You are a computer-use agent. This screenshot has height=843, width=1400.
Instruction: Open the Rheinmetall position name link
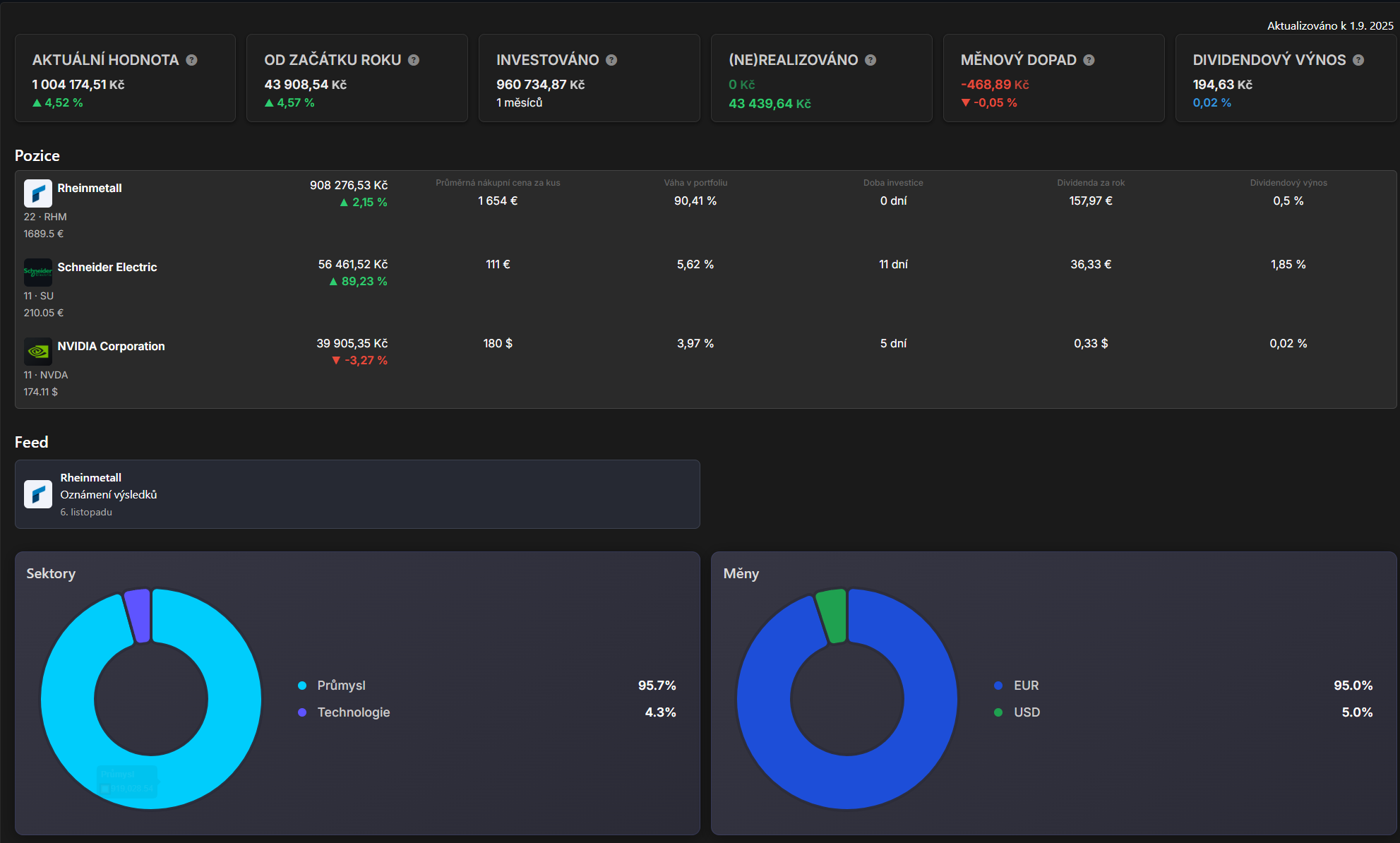90,188
